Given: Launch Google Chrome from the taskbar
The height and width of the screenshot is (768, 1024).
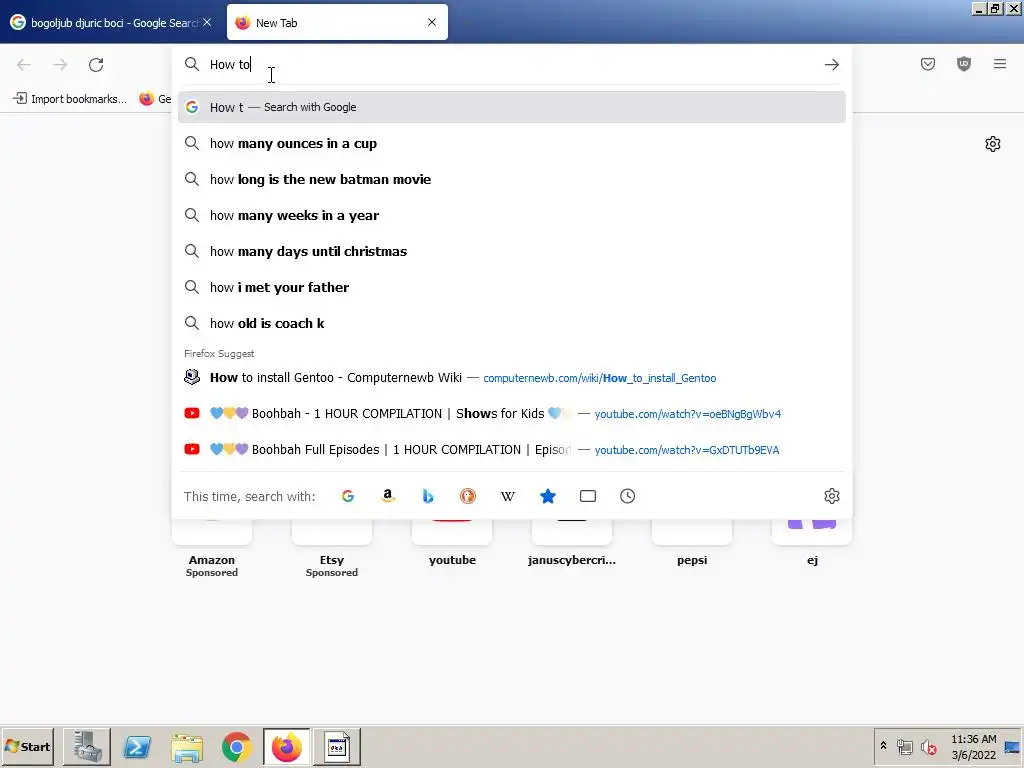Looking at the screenshot, I should pos(236,746).
